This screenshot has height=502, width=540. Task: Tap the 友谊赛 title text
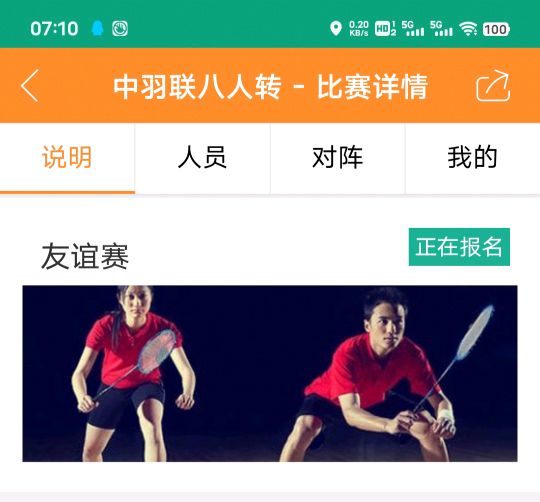pyautogui.click(x=85, y=256)
